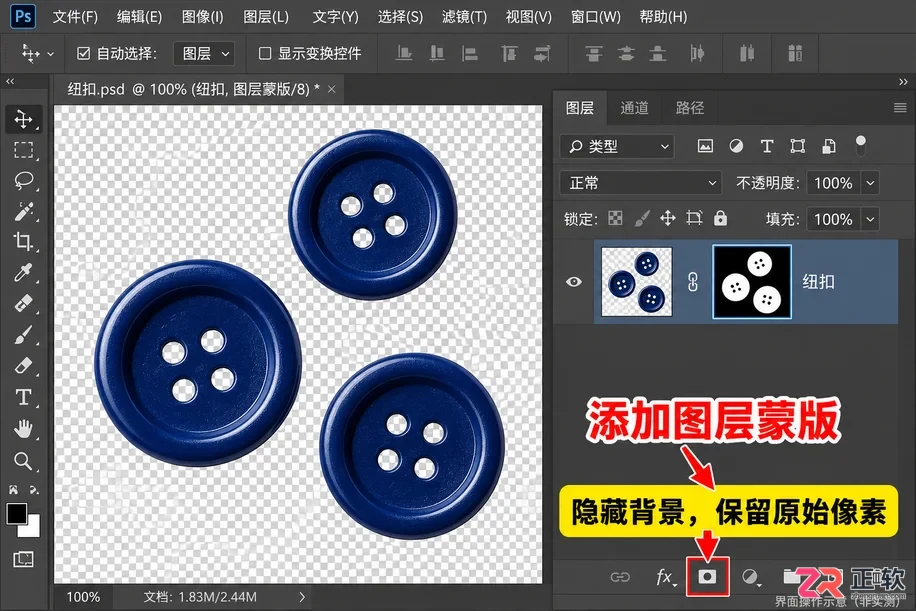
Task: Open the 图像(I) menu
Action: click(x=202, y=17)
